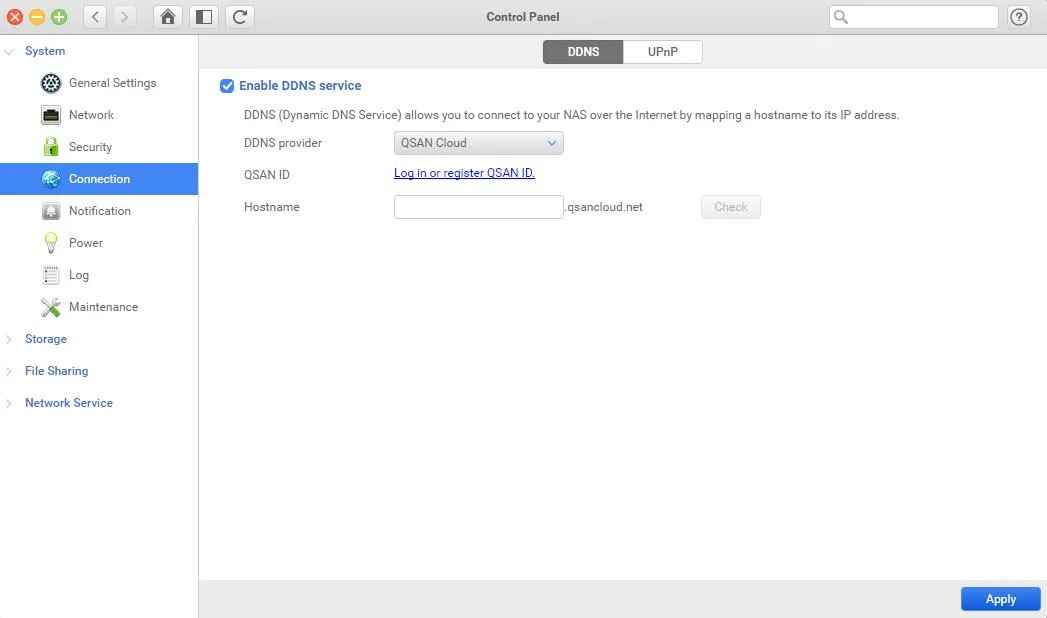1047x618 pixels.
Task: Open Log page in sidebar
Action: 99,275
